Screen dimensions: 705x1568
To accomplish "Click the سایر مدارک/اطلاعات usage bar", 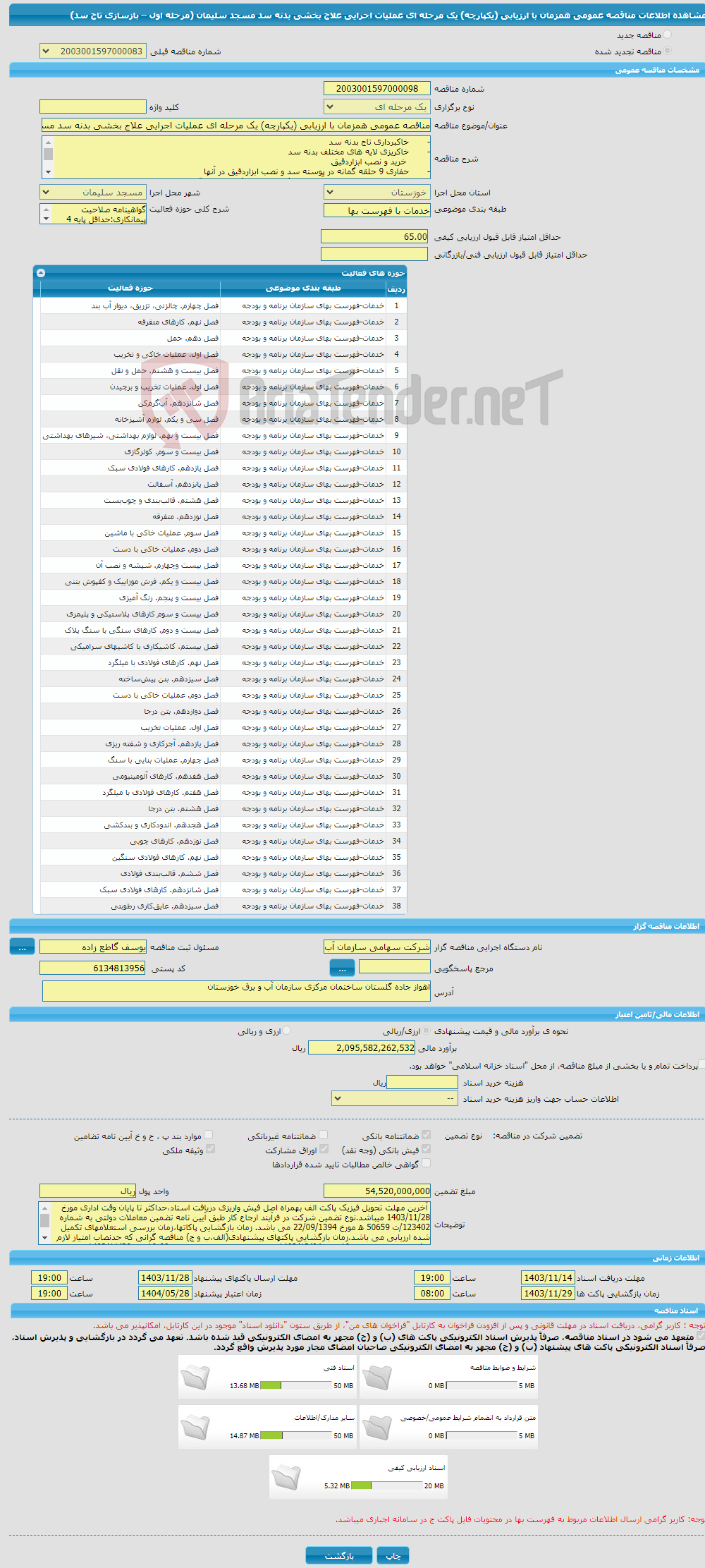I will tap(296, 1435).
